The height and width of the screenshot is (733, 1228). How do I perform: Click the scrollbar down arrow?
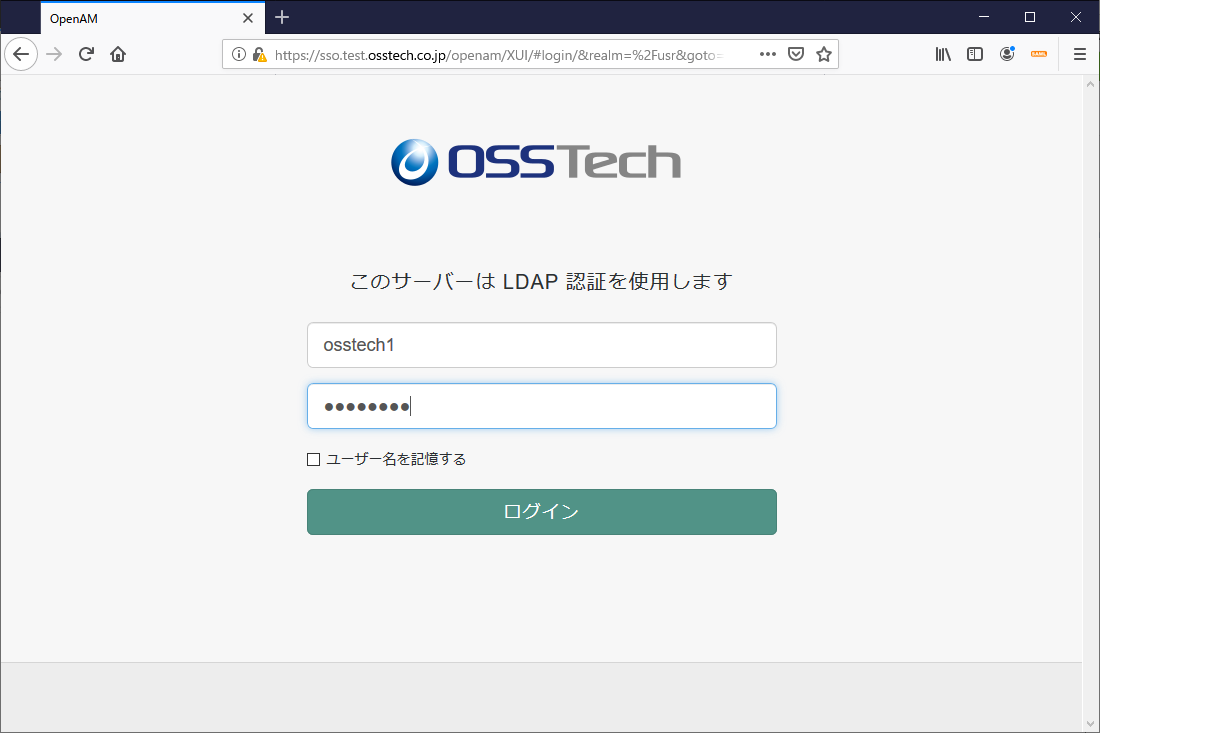point(1091,723)
